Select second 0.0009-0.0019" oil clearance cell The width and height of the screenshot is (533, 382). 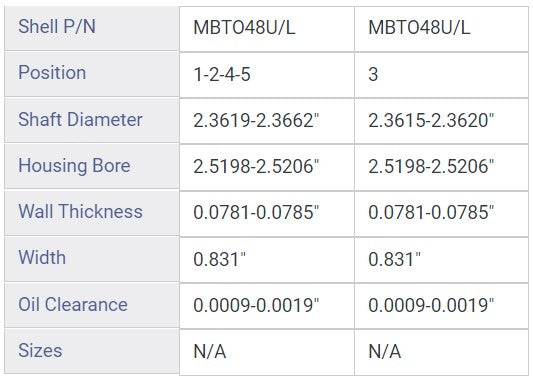[x=442, y=306]
